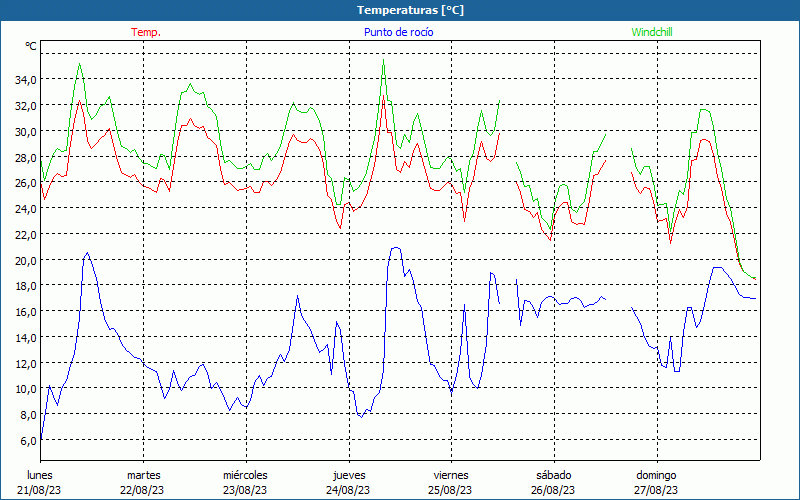Click the 20,0 y-axis value
This screenshot has width=800, height=500.
[27, 260]
